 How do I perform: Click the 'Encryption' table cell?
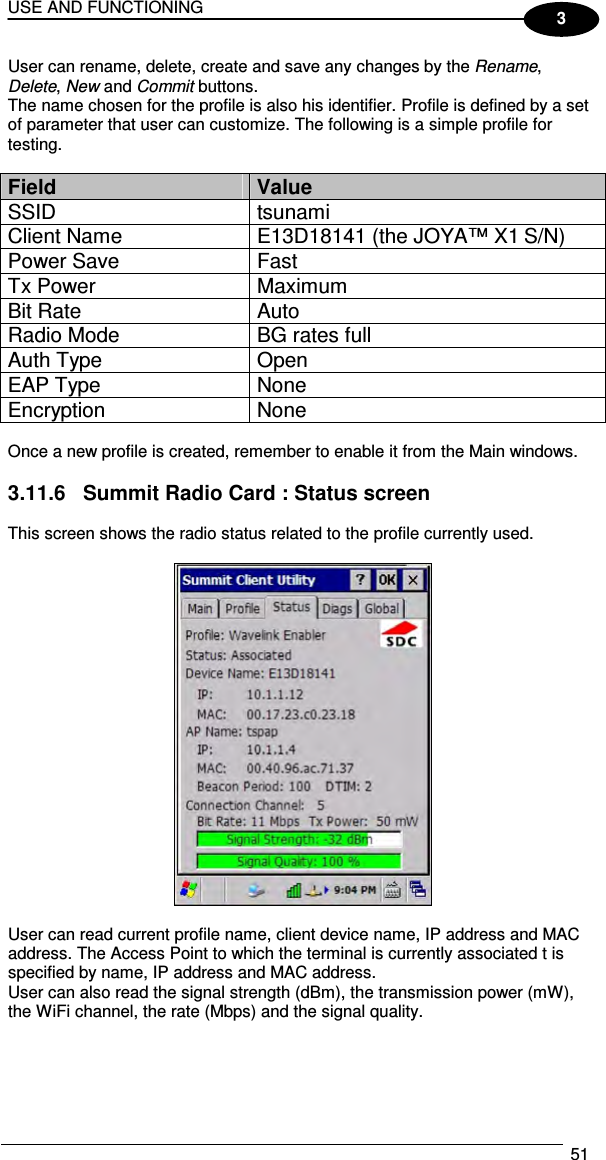[x=124, y=410]
